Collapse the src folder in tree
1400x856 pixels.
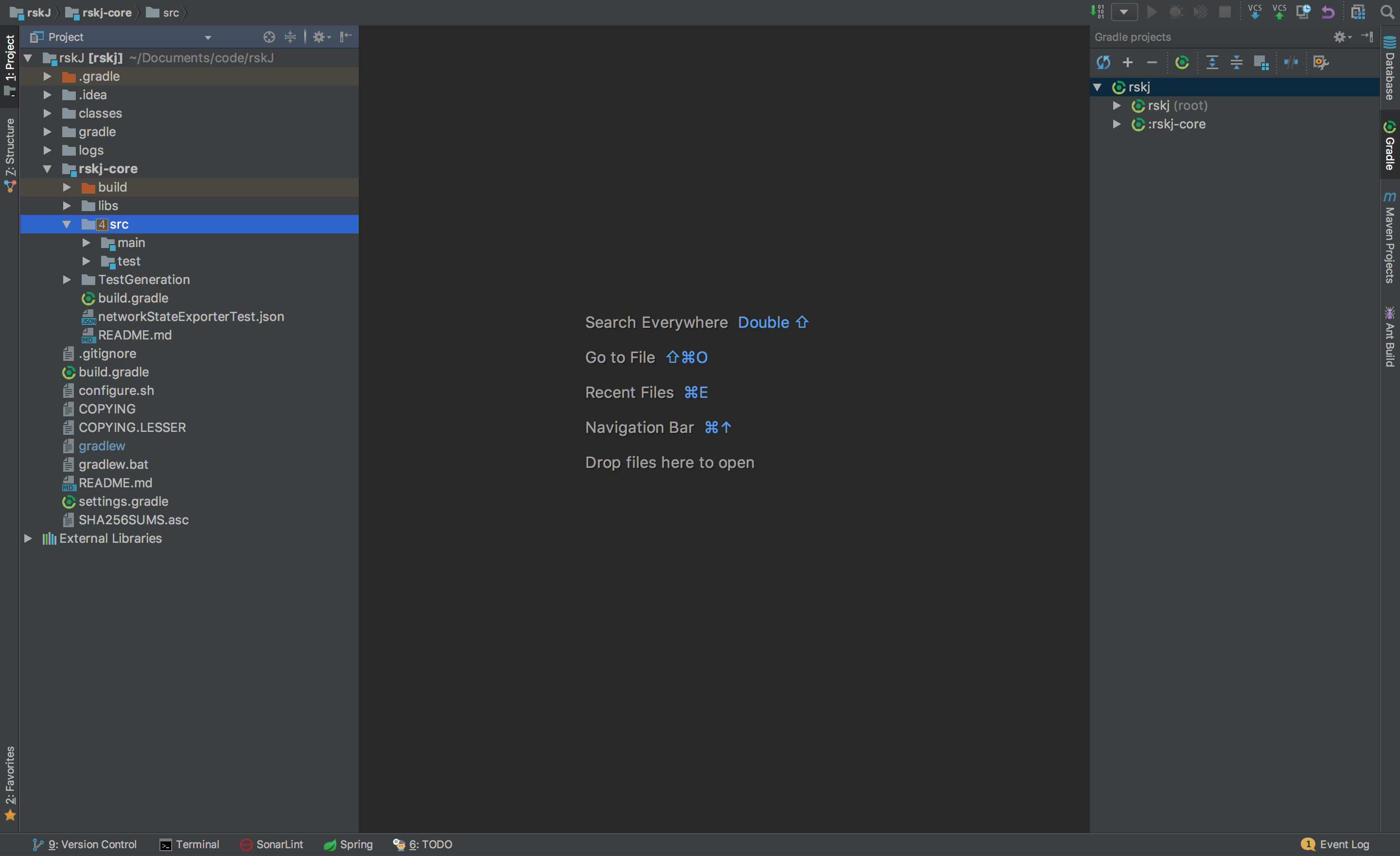(x=67, y=225)
